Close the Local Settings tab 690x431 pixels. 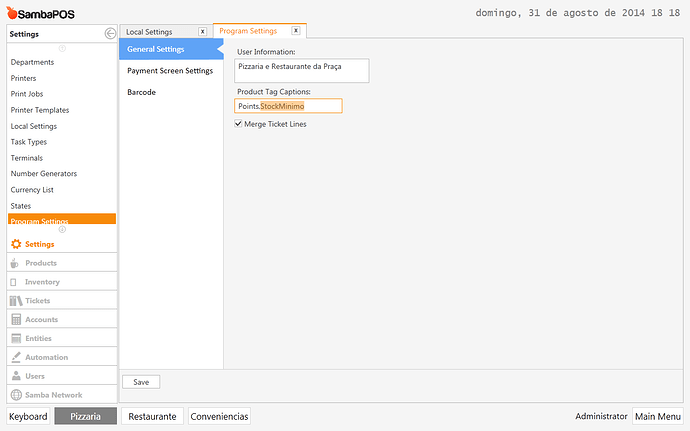pyautogui.click(x=202, y=32)
